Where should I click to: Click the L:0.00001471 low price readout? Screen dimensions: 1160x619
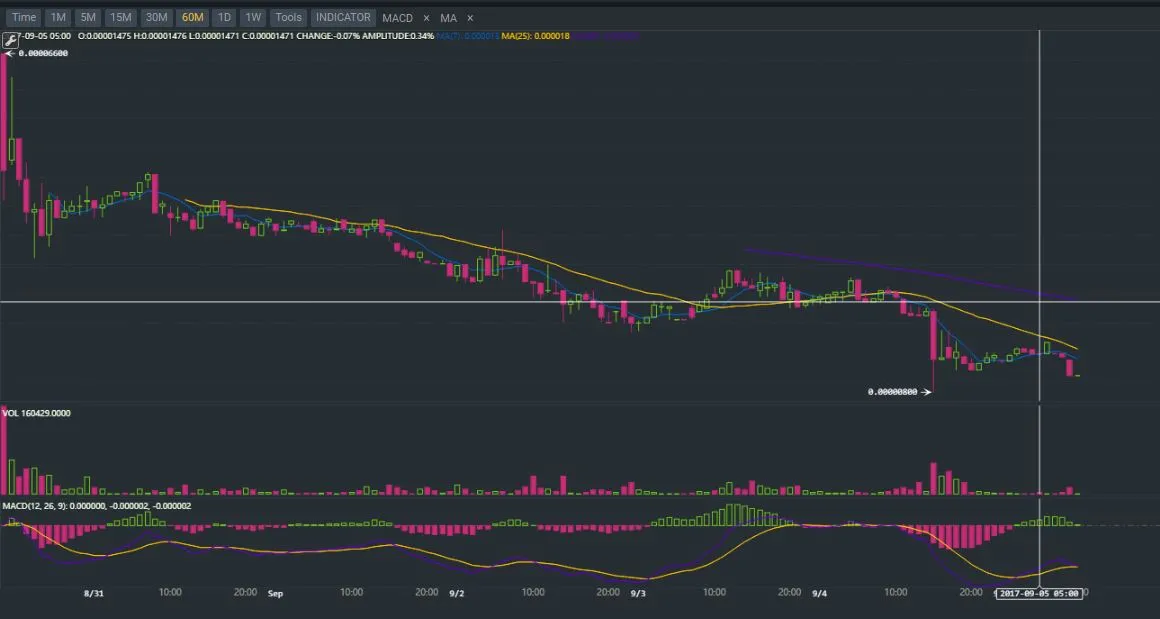(214, 35)
